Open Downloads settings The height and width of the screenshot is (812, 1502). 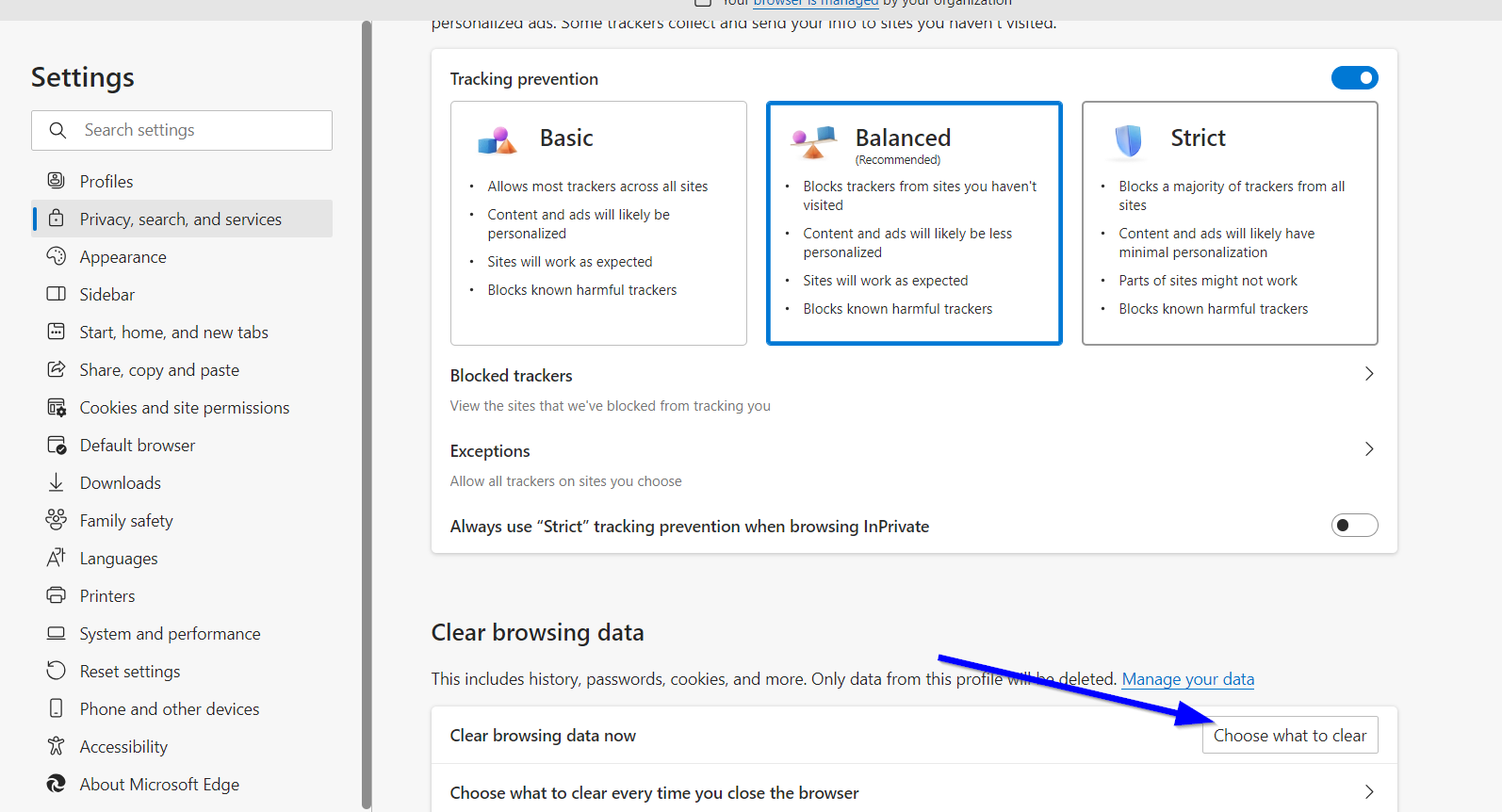182,482
